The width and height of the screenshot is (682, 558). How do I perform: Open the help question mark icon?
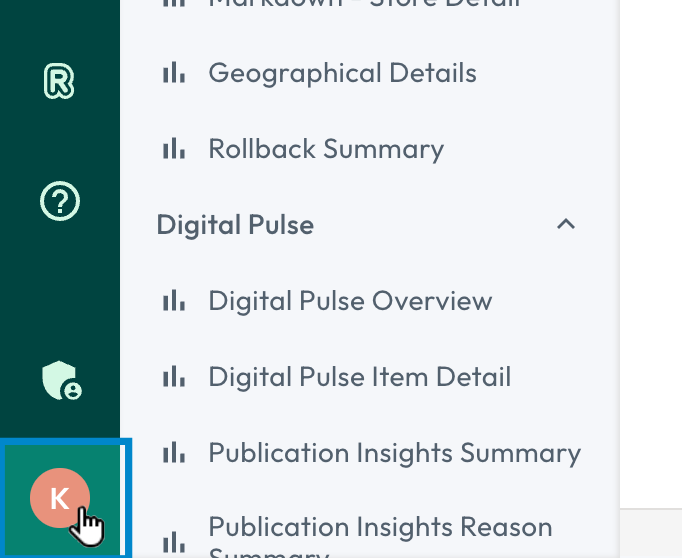click(60, 201)
